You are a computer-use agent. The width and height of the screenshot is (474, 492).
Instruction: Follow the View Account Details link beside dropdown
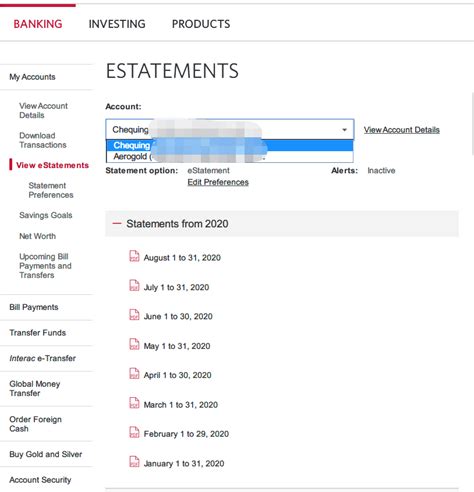pos(402,130)
